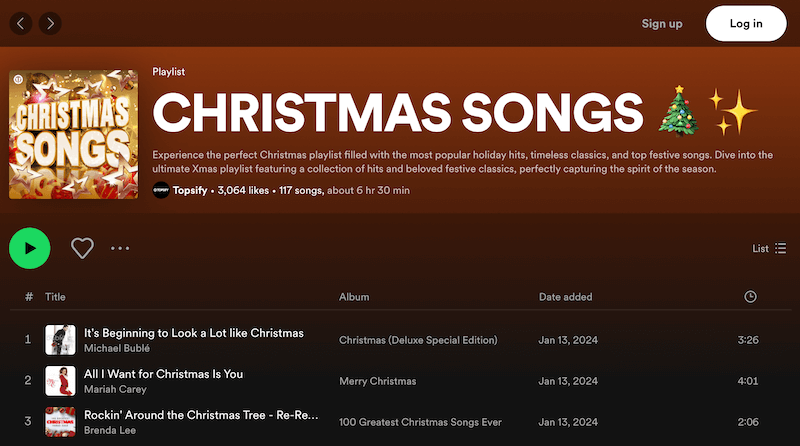This screenshot has width=800, height=446.
Task: Sort by the Album column header
Action: tap(354, 297)
